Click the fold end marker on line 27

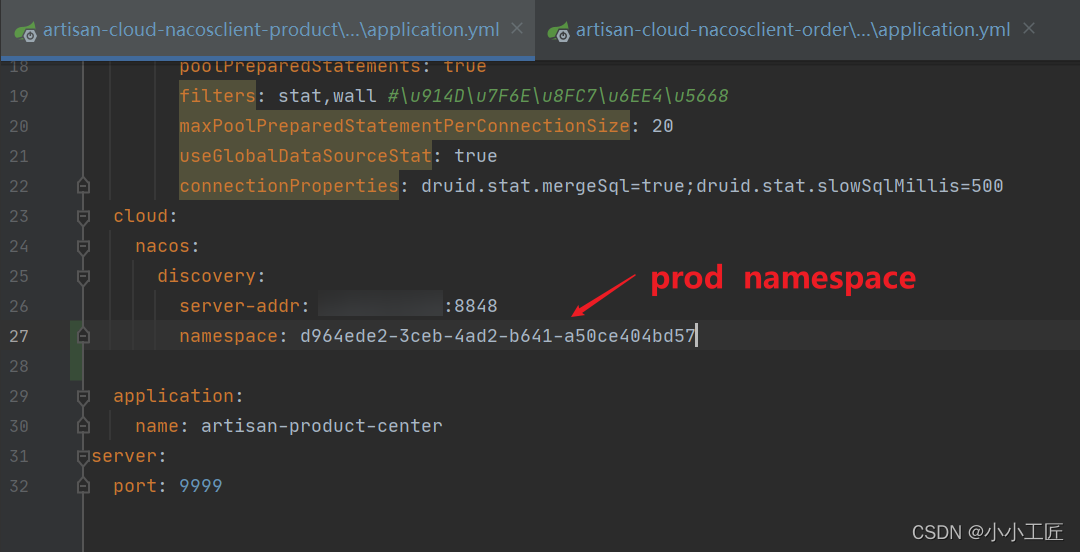83,336
